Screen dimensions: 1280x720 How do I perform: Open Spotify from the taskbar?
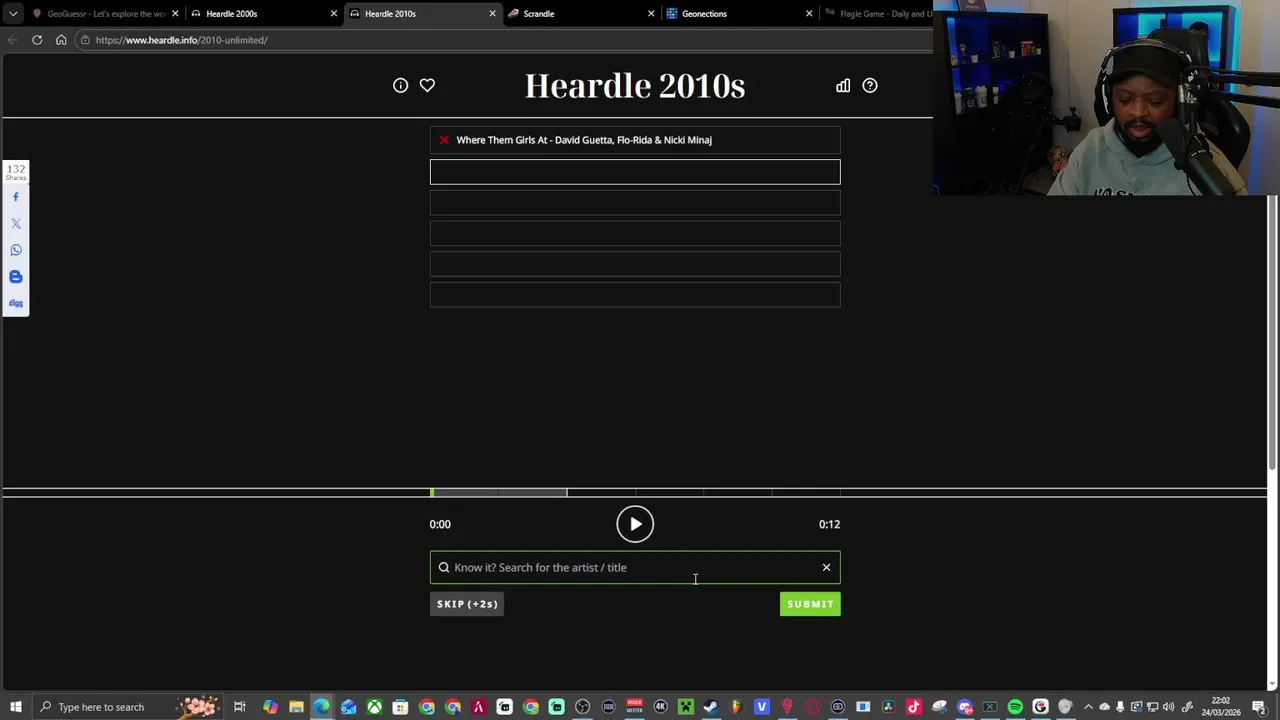pyautogui.click(x=1015, y=707)
